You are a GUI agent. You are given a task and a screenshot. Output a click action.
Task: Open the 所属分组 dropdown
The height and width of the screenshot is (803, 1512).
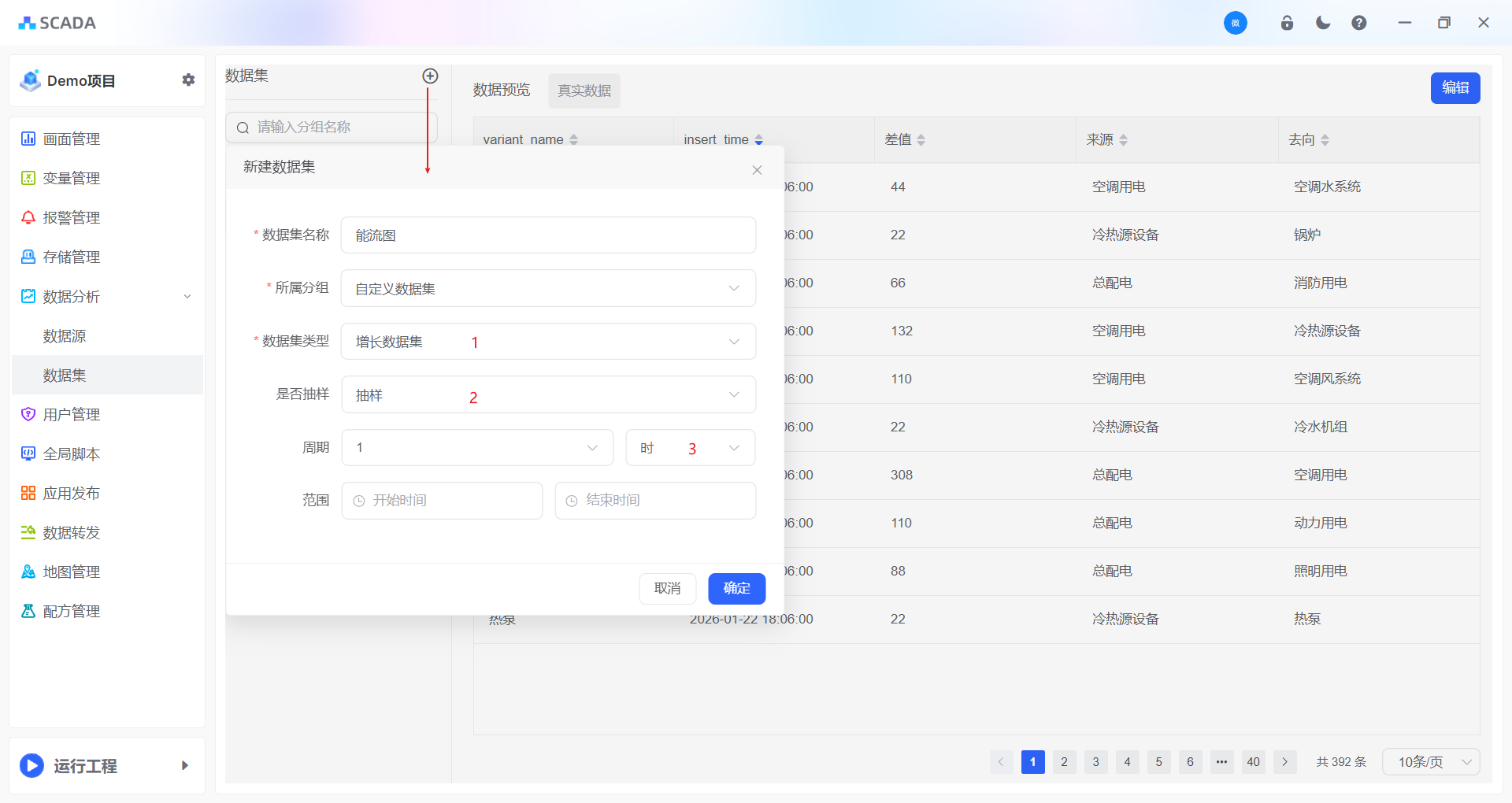(548, 289)
